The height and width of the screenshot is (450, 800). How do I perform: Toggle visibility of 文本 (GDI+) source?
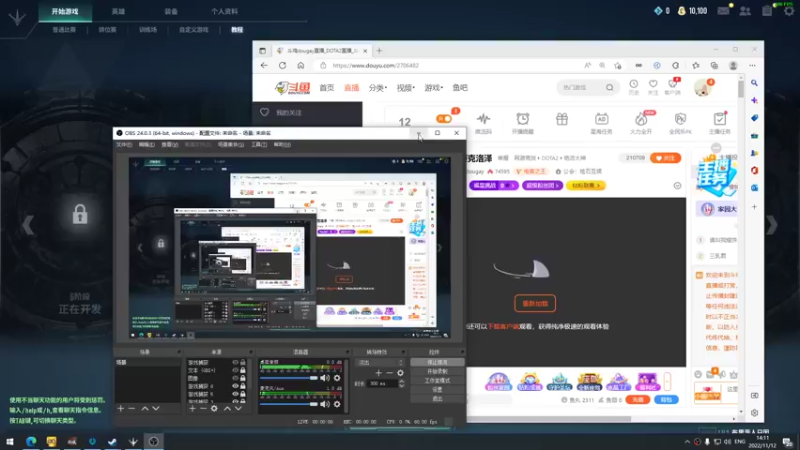235,370
